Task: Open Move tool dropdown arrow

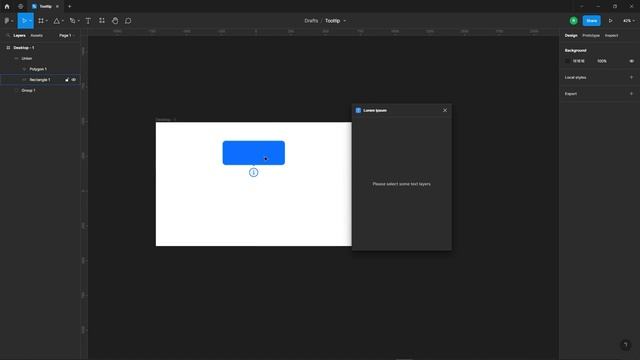Action: pos(30,21)
